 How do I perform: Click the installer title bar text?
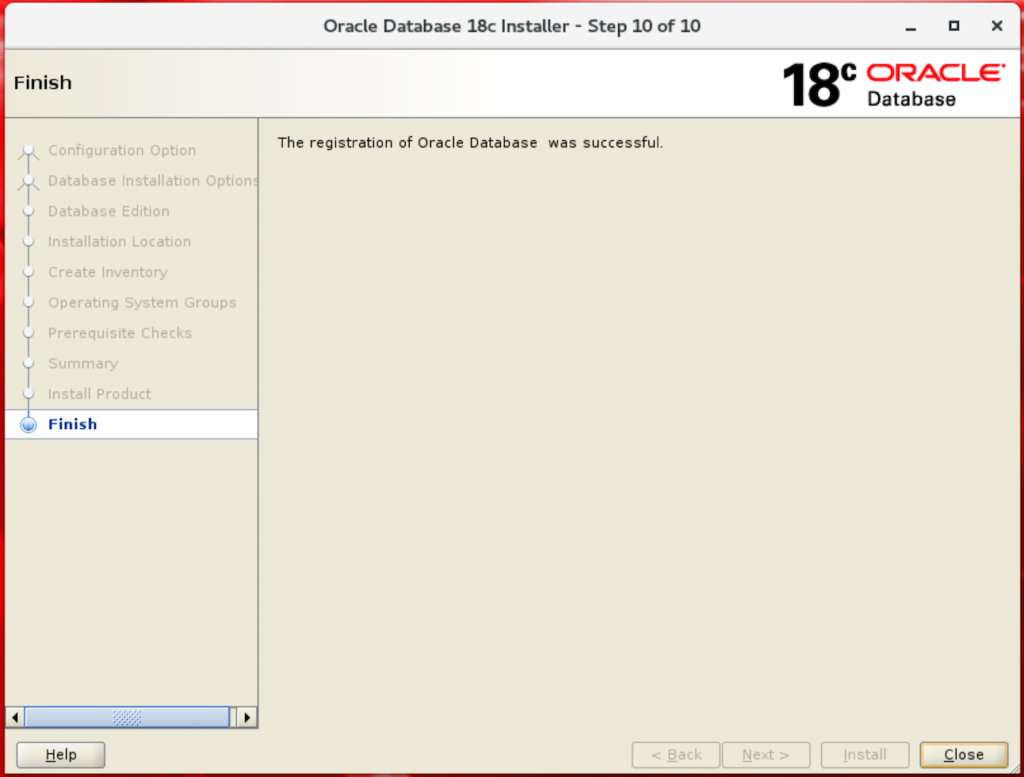click(x=512, y=26)
